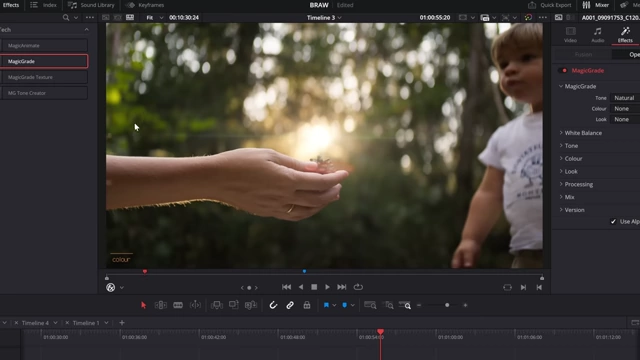Select the arrow Selection Mode tool
Image resolution: width=640 pixels, height=360 pixels.
(143, 305)
